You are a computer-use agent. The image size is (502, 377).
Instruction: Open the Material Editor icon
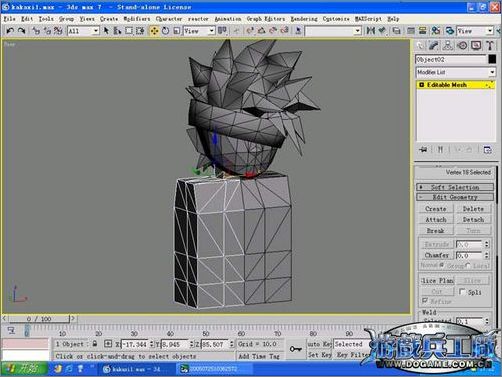pyautogui.click(x=436, y=31)
